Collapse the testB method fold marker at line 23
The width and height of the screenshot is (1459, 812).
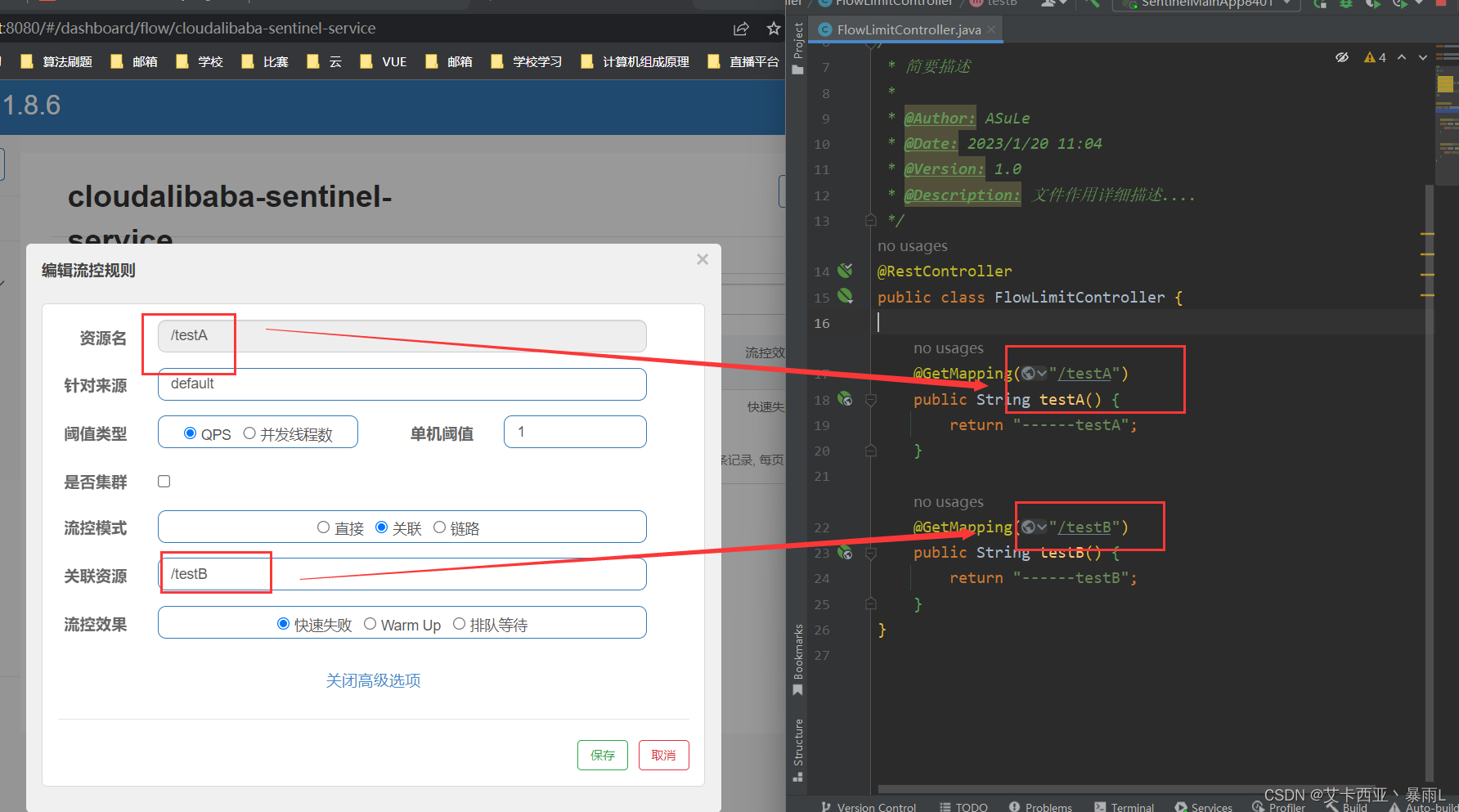[871, 554]
